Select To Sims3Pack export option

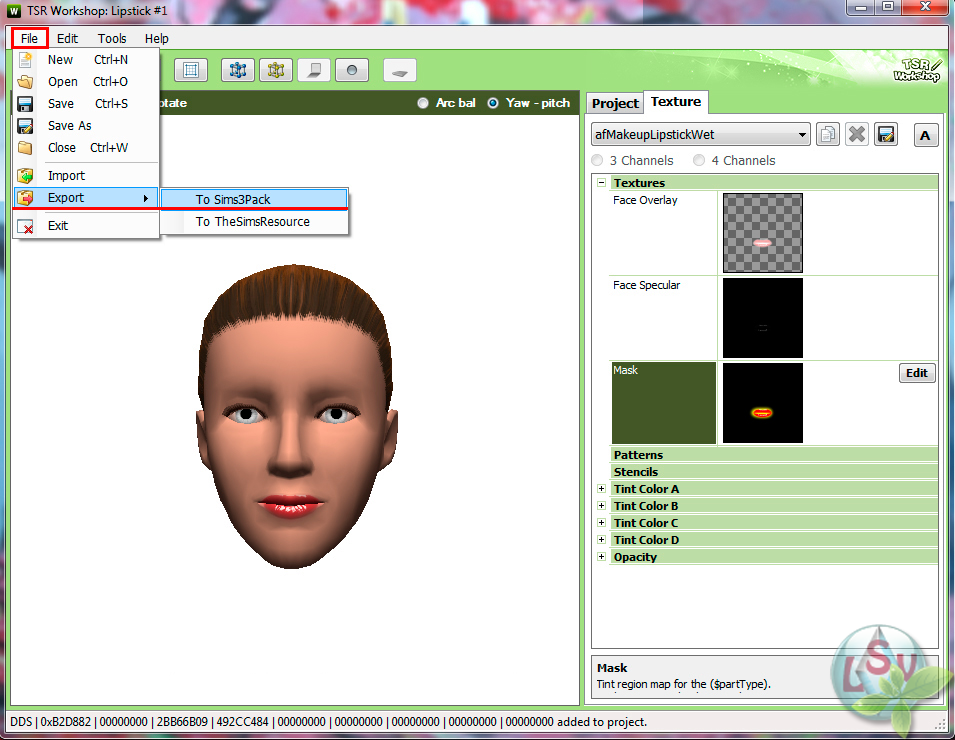[254, 199]
